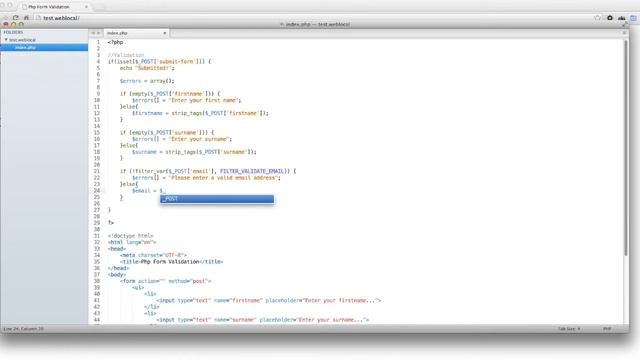Click FILTER_VALIDATE_EMAIL constant in line 21
This screenshot has height=360, width=640.
coord(252,171)
